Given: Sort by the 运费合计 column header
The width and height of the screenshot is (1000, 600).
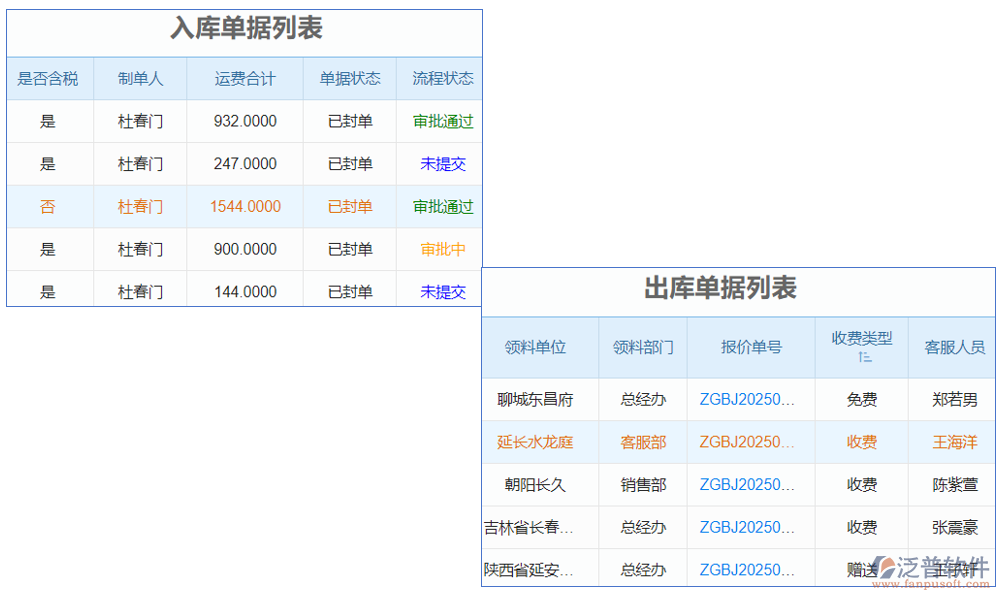Looking at the screenshot, I should [245, 78].
